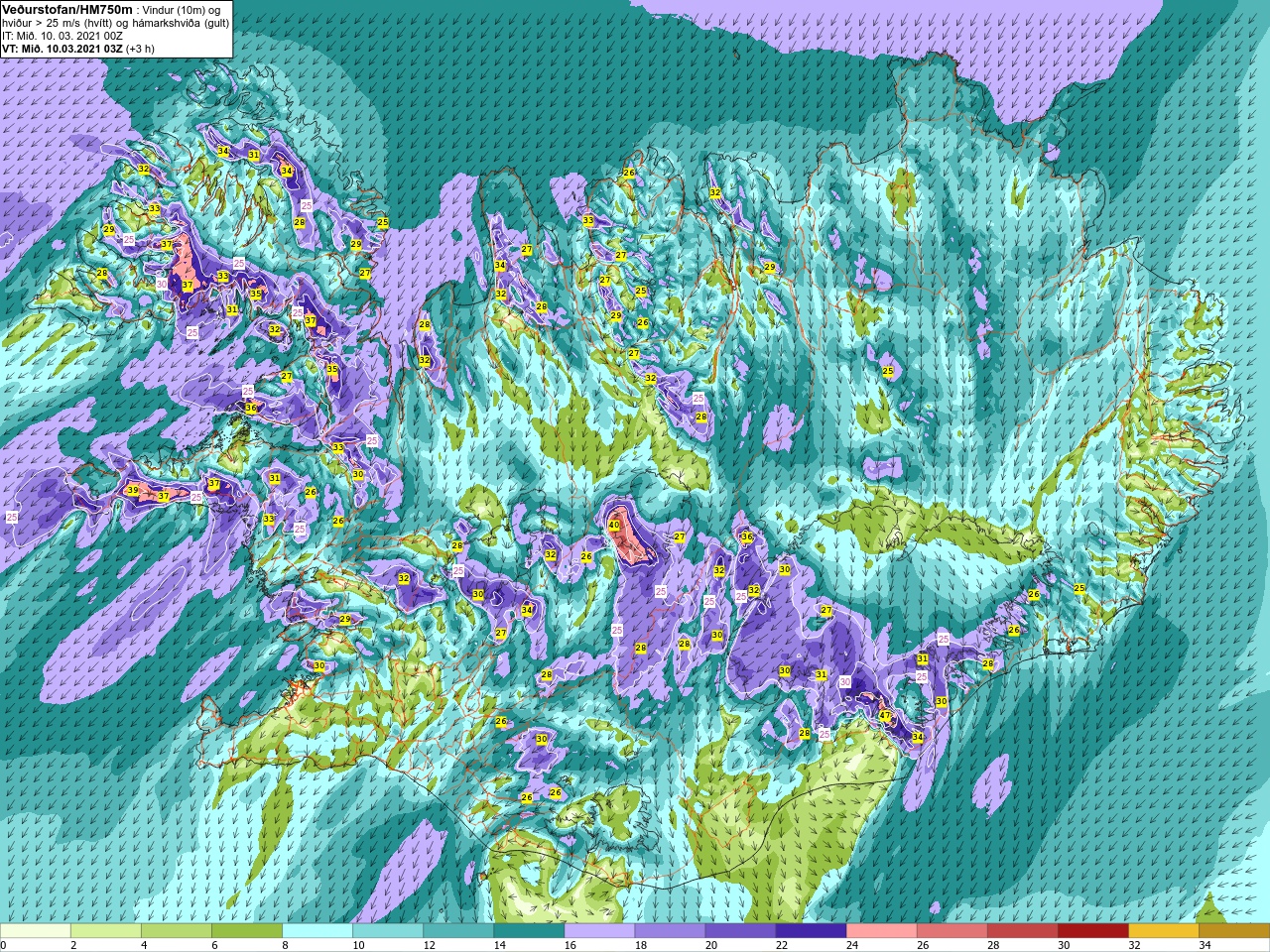Click the pale yellow 0–2 m/s legend swatch
Viewport: 1270px width, 952px height.
36,931
